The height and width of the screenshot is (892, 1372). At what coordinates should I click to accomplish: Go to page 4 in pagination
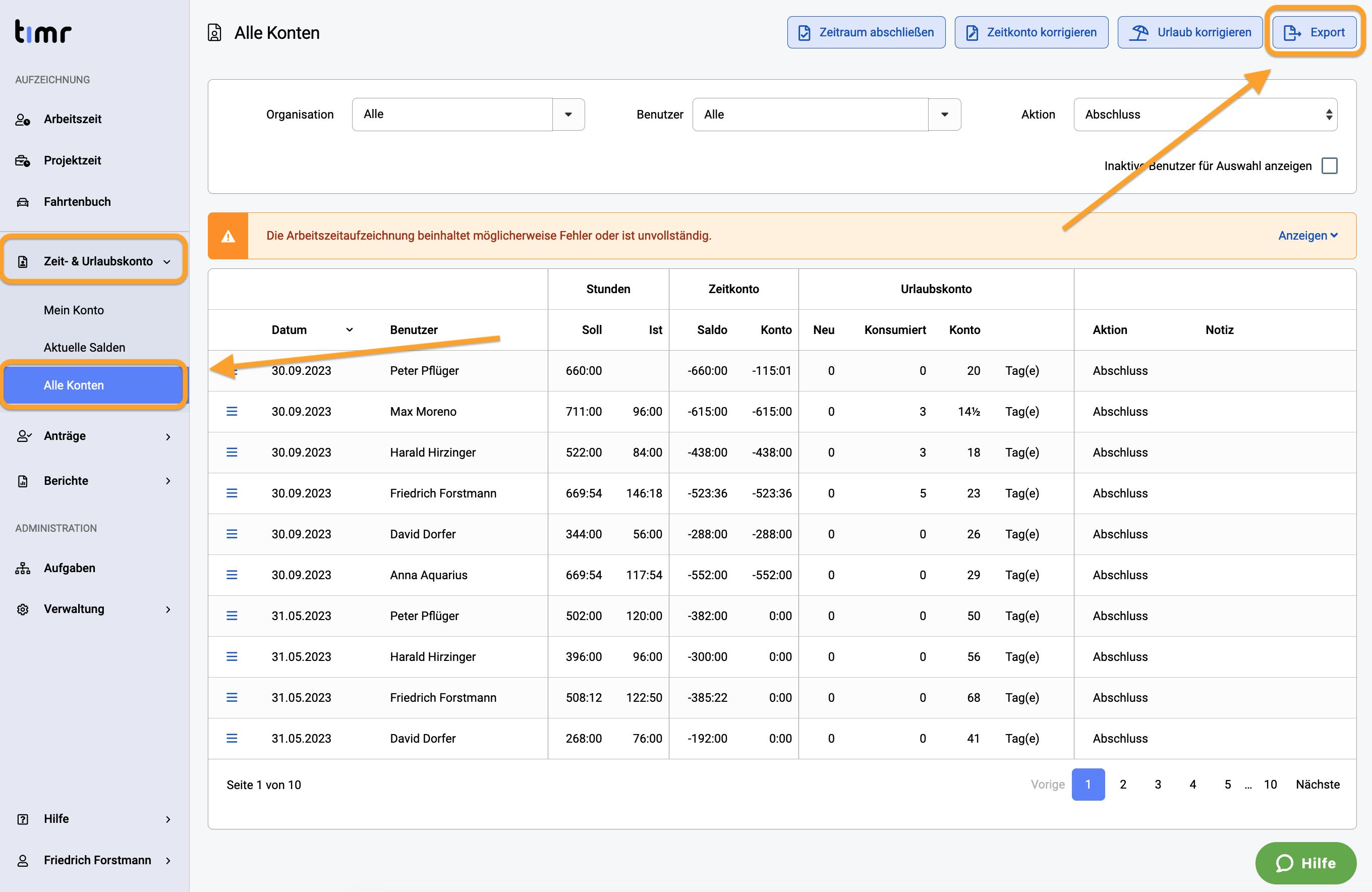(x=1193, y=784)
